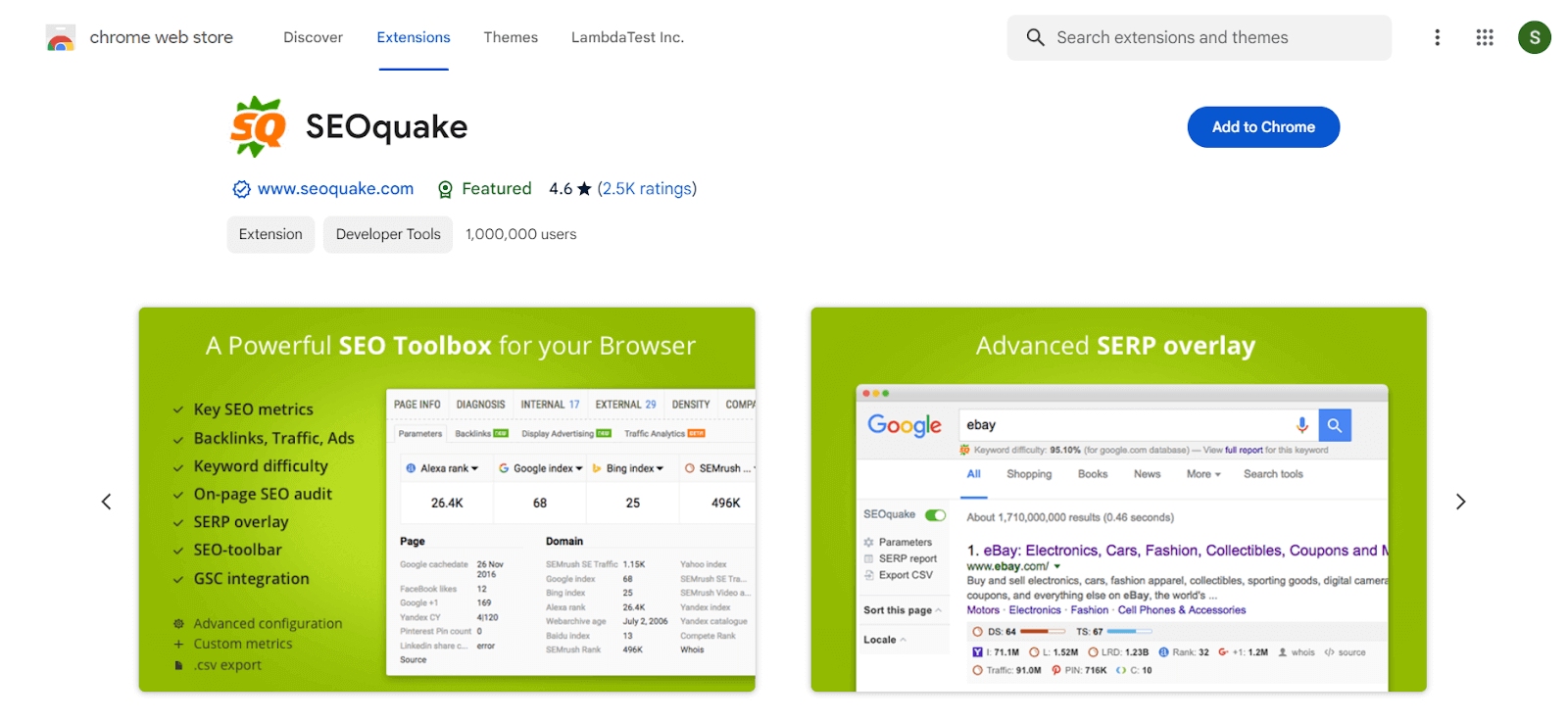Go to previous screenshot with left arrow

107,502
